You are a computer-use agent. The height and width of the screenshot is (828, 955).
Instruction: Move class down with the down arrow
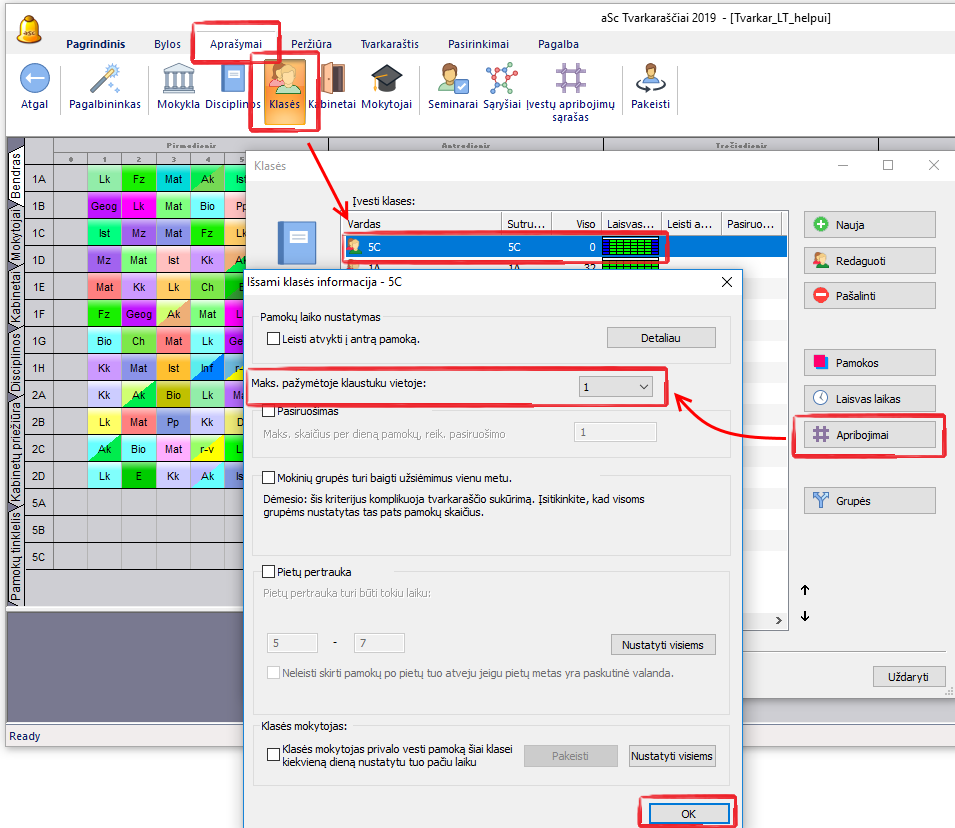pos(805,616)
